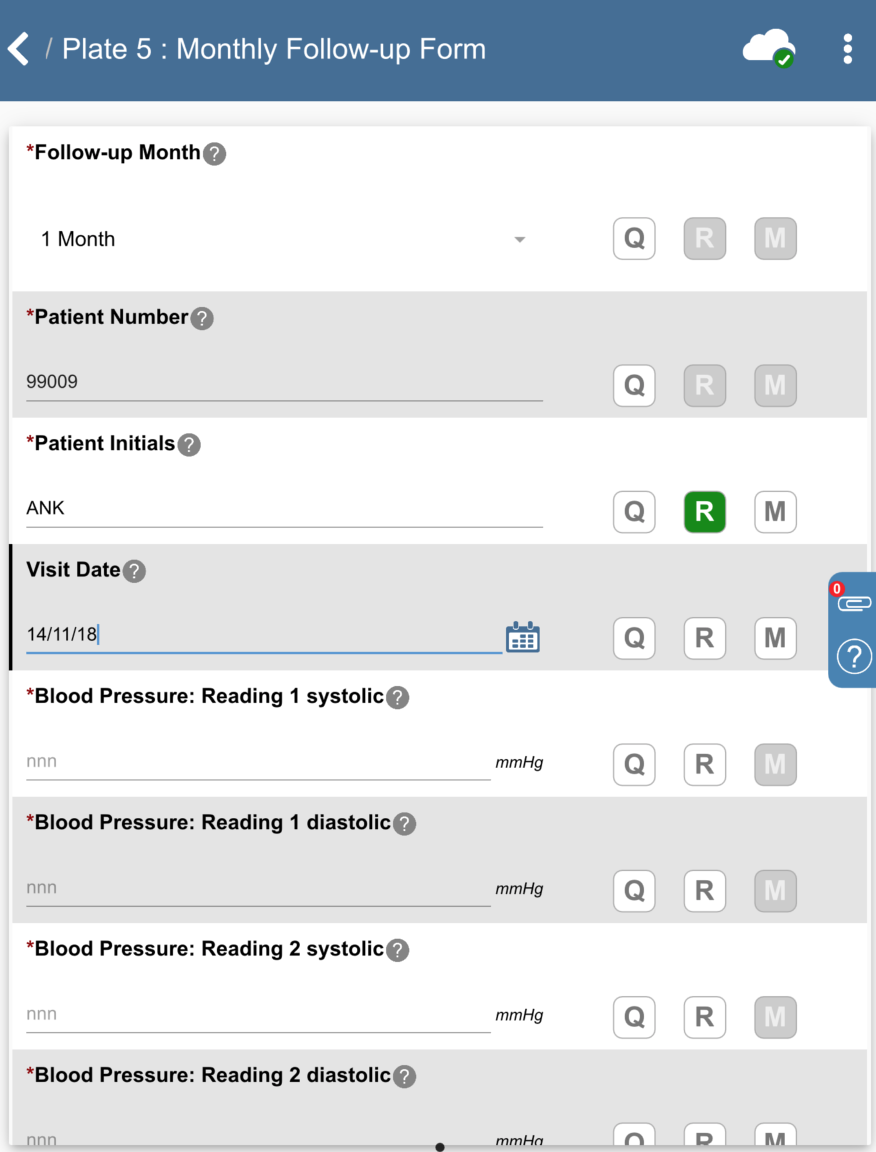Viewport: 876px width, 1152px height.
Task: Click Q button for Reading 1 diastolic
Action: pyautogui.click(x=634, y=890)
